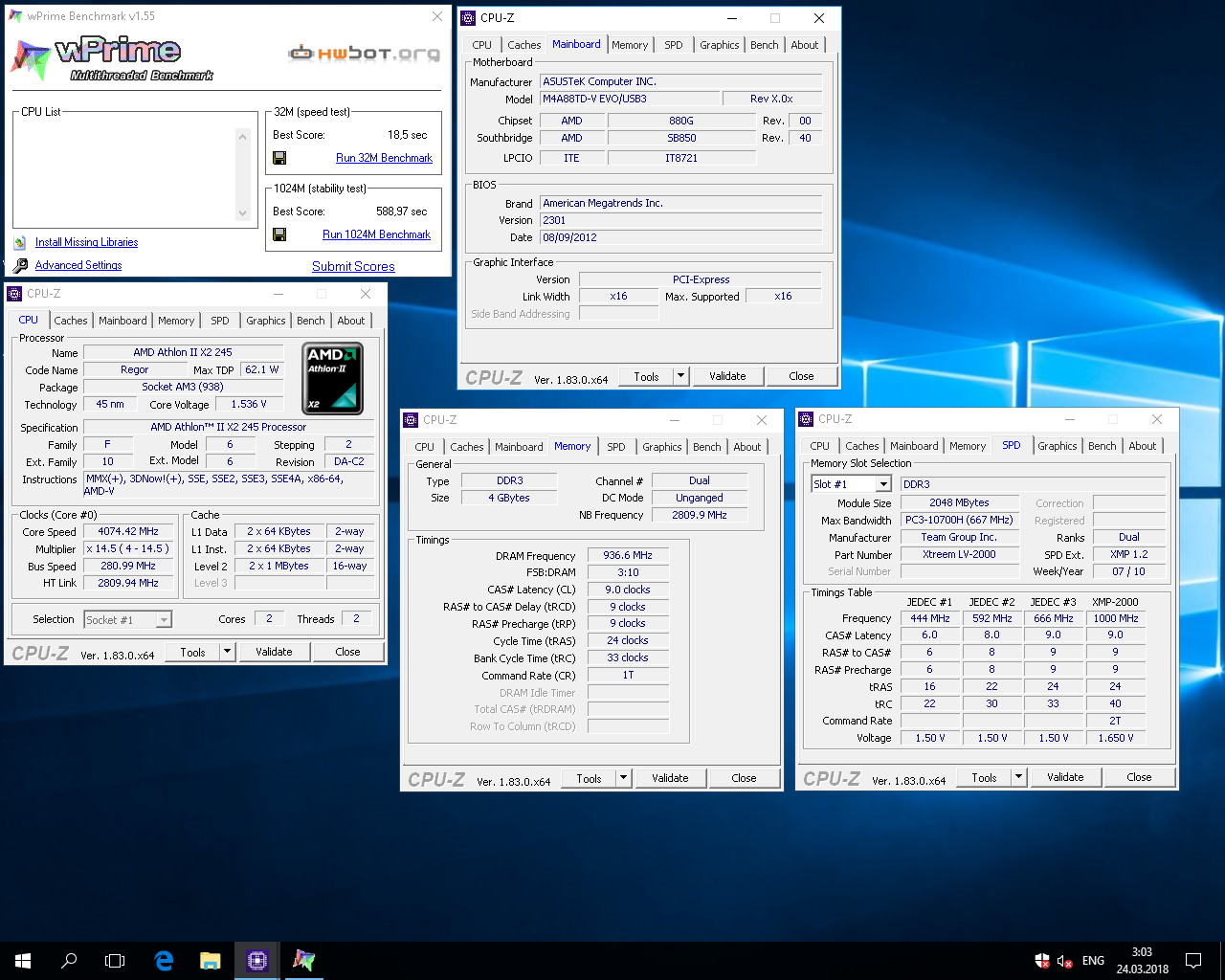Click the Install Missing Libraries icon
This screenshot has width=1225, height=980.
[x=20, y=242]
